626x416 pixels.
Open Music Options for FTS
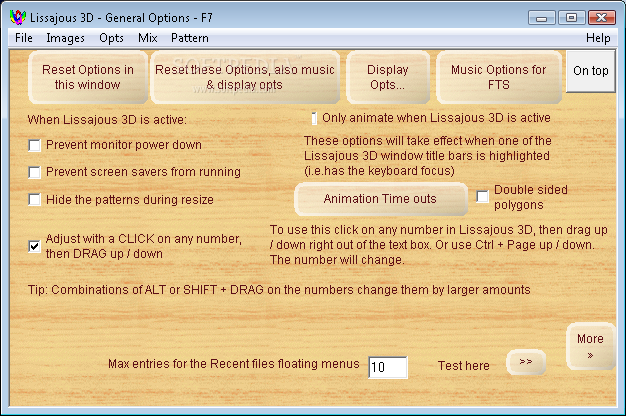tap(499, 77)
